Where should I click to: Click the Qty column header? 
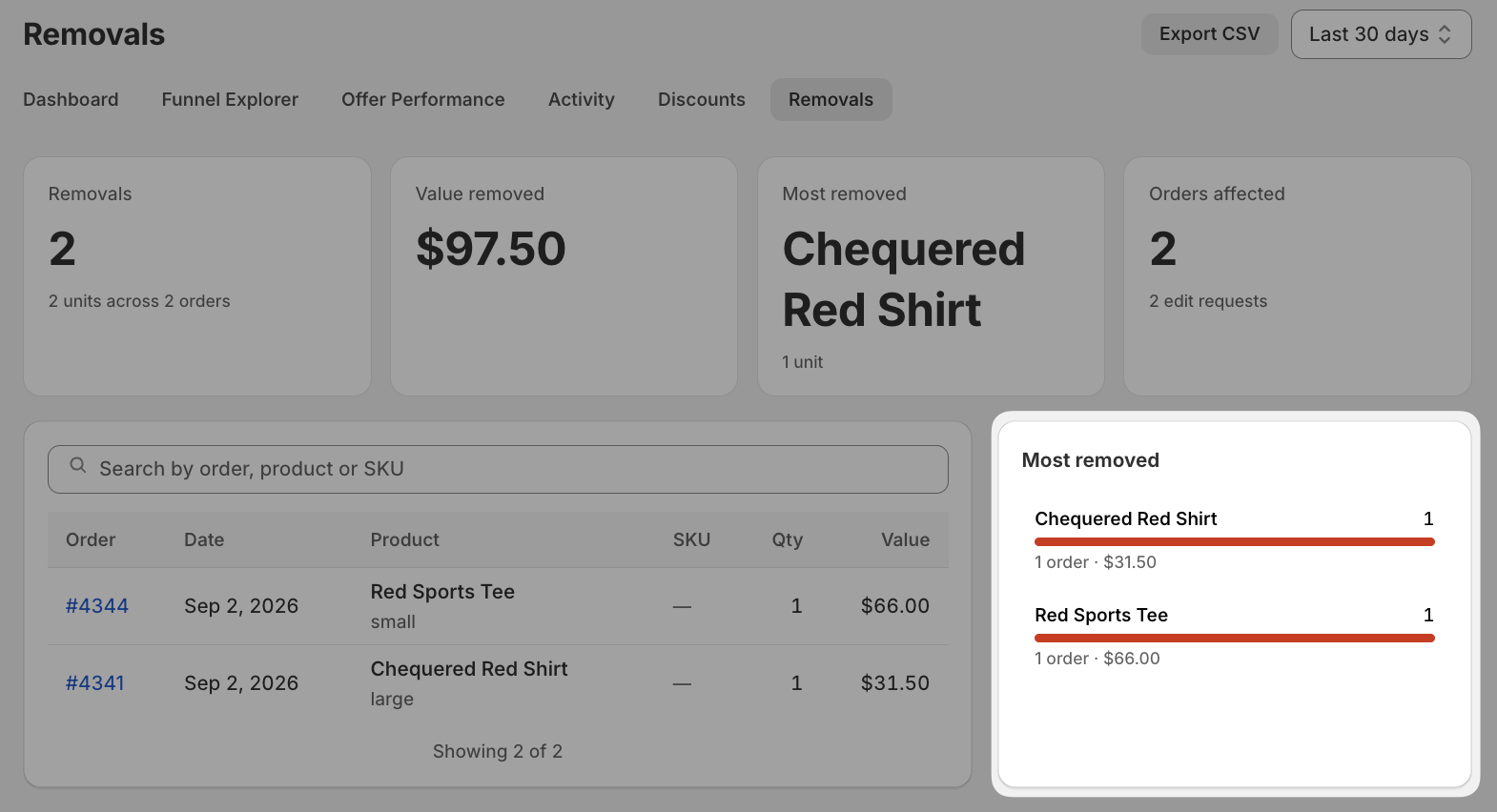tap(788, 539)
